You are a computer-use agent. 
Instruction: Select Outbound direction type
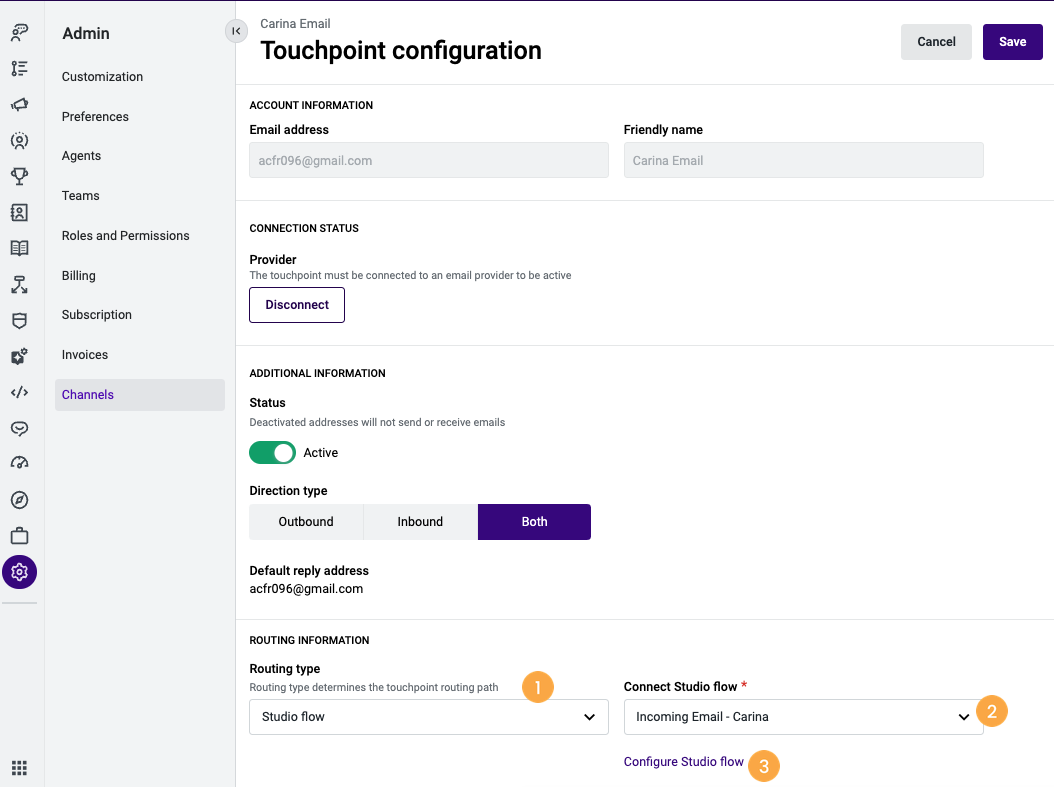306,522
